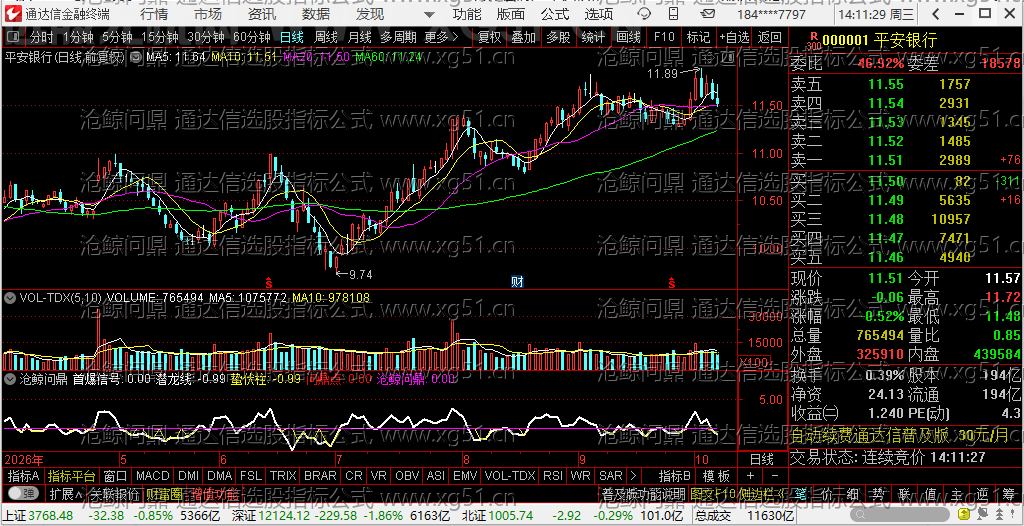This screenshot has height=526, width=1024.
Task: Select the 5分钟 period
Action: click(117, 37)
